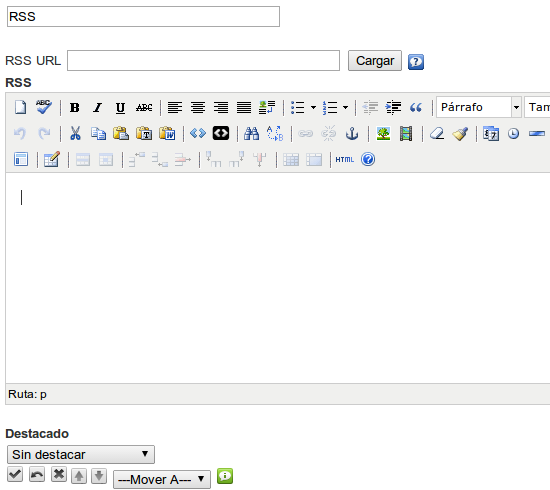Open the find binoculars tool

[x=251, y=134]
